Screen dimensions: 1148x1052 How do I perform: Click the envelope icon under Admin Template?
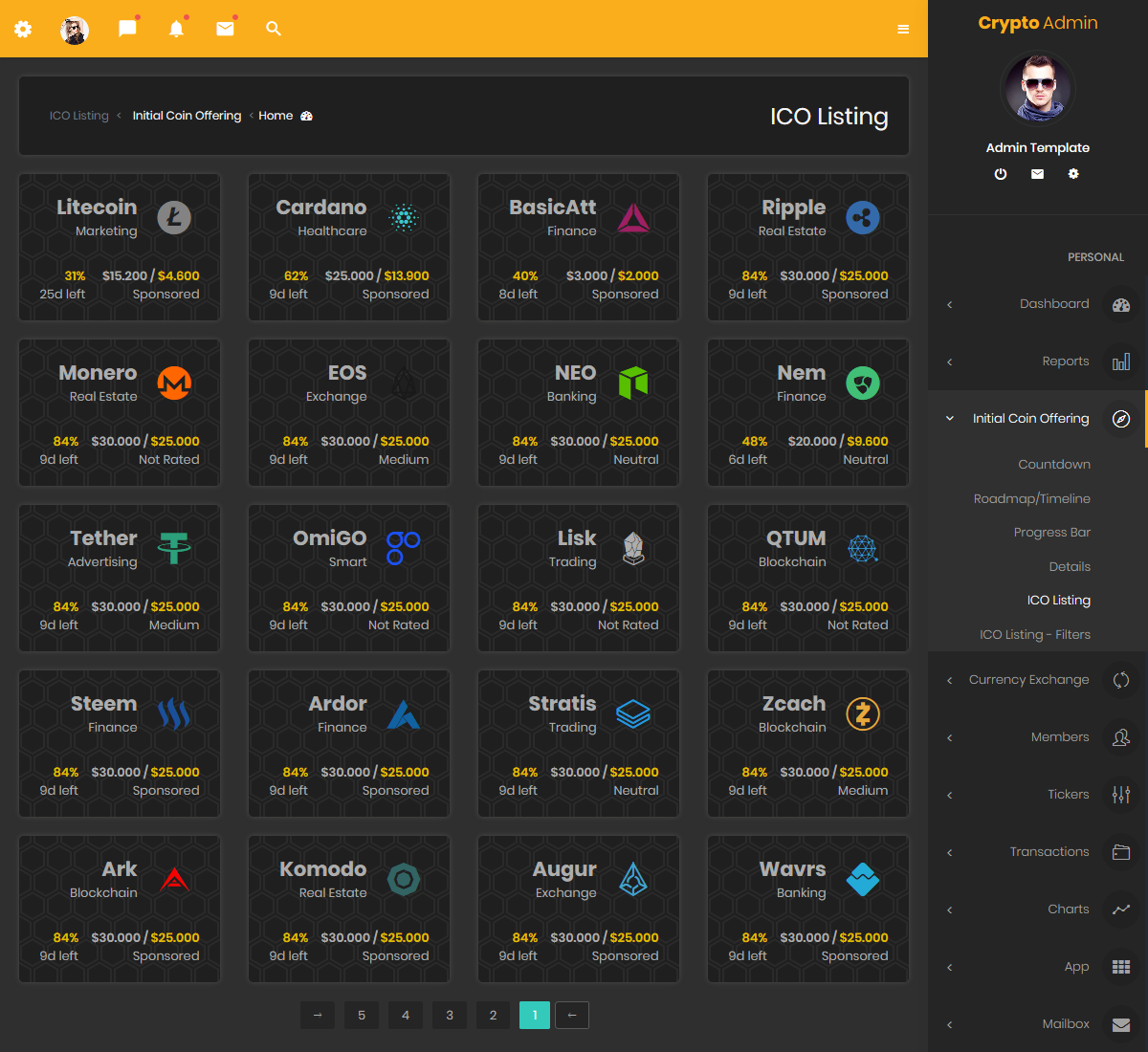(x=1037, y=174)
